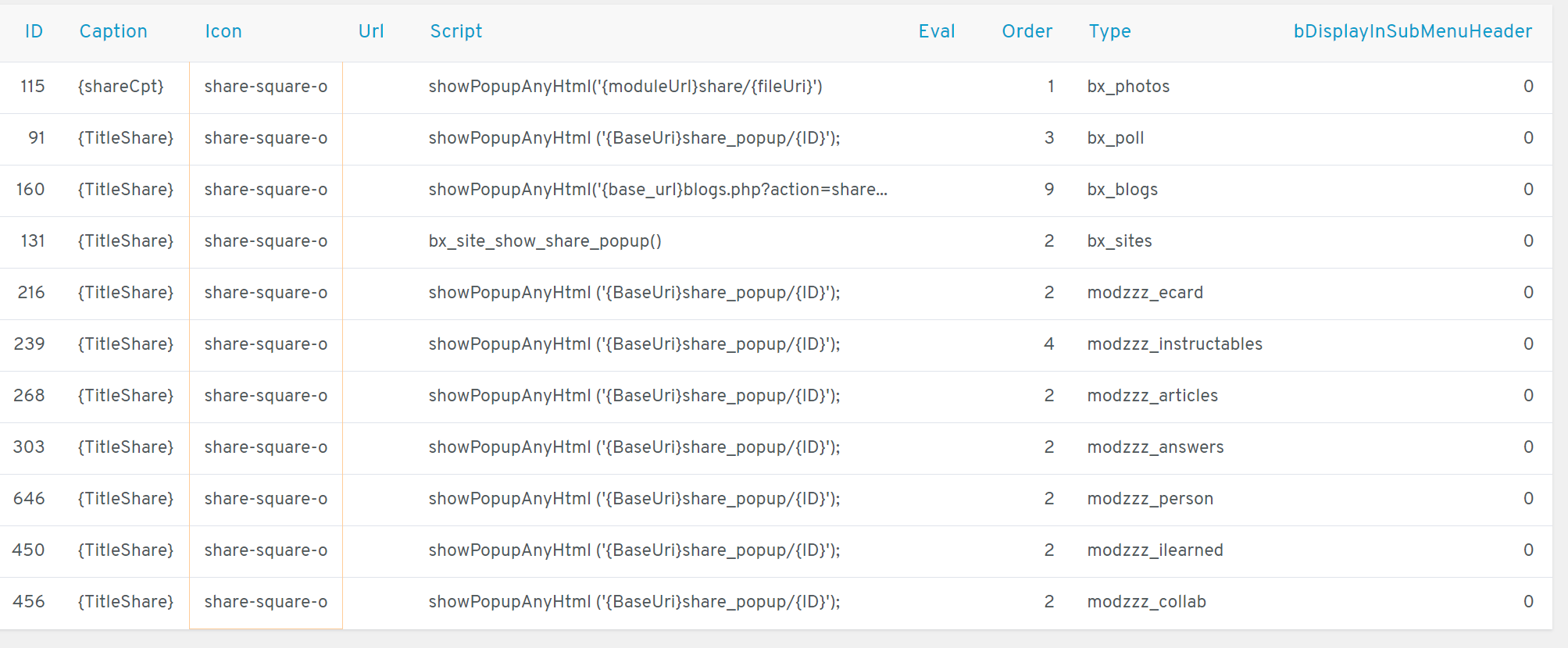Sort by the Url column header

coord(371,31)
